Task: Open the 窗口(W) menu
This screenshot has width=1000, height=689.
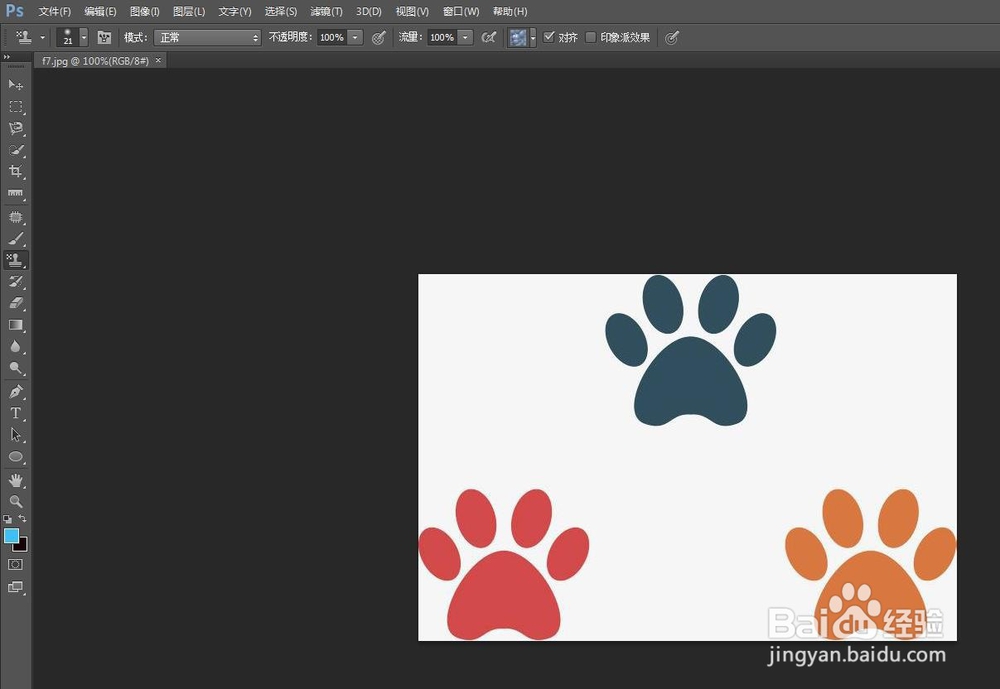Action: point(460,11)
